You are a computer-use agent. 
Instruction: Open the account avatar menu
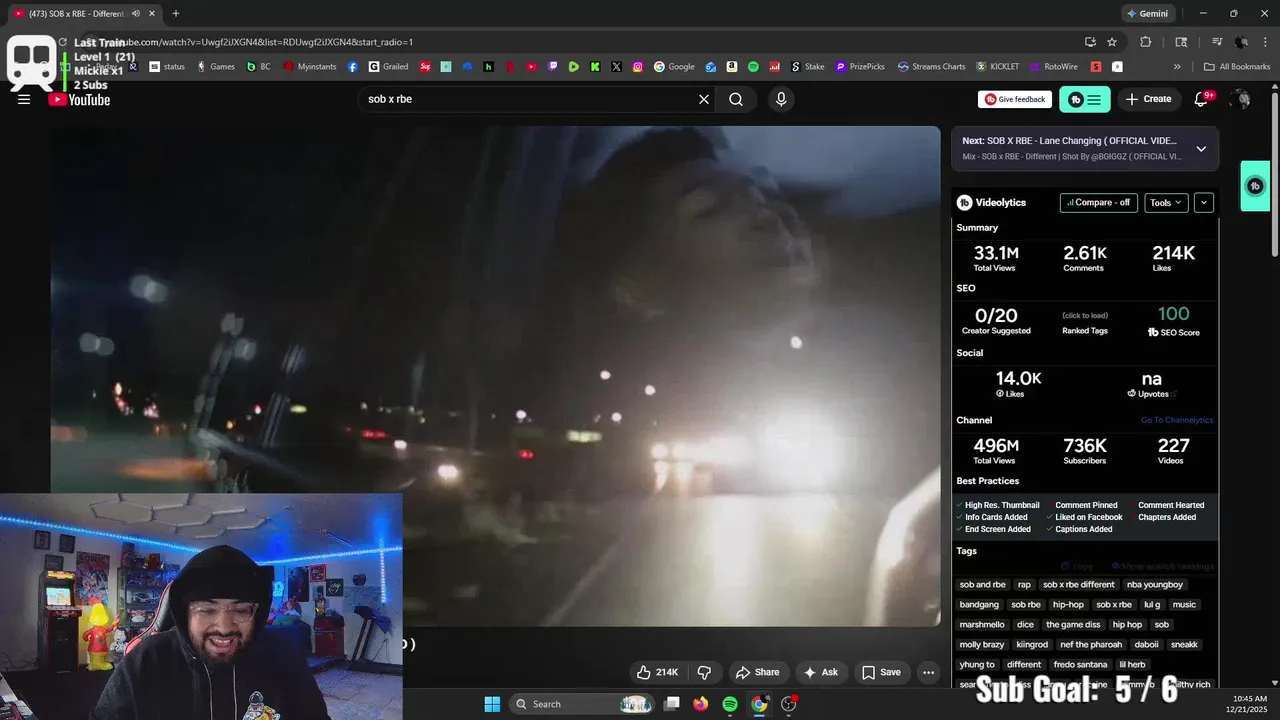[x=1241, y=99]
